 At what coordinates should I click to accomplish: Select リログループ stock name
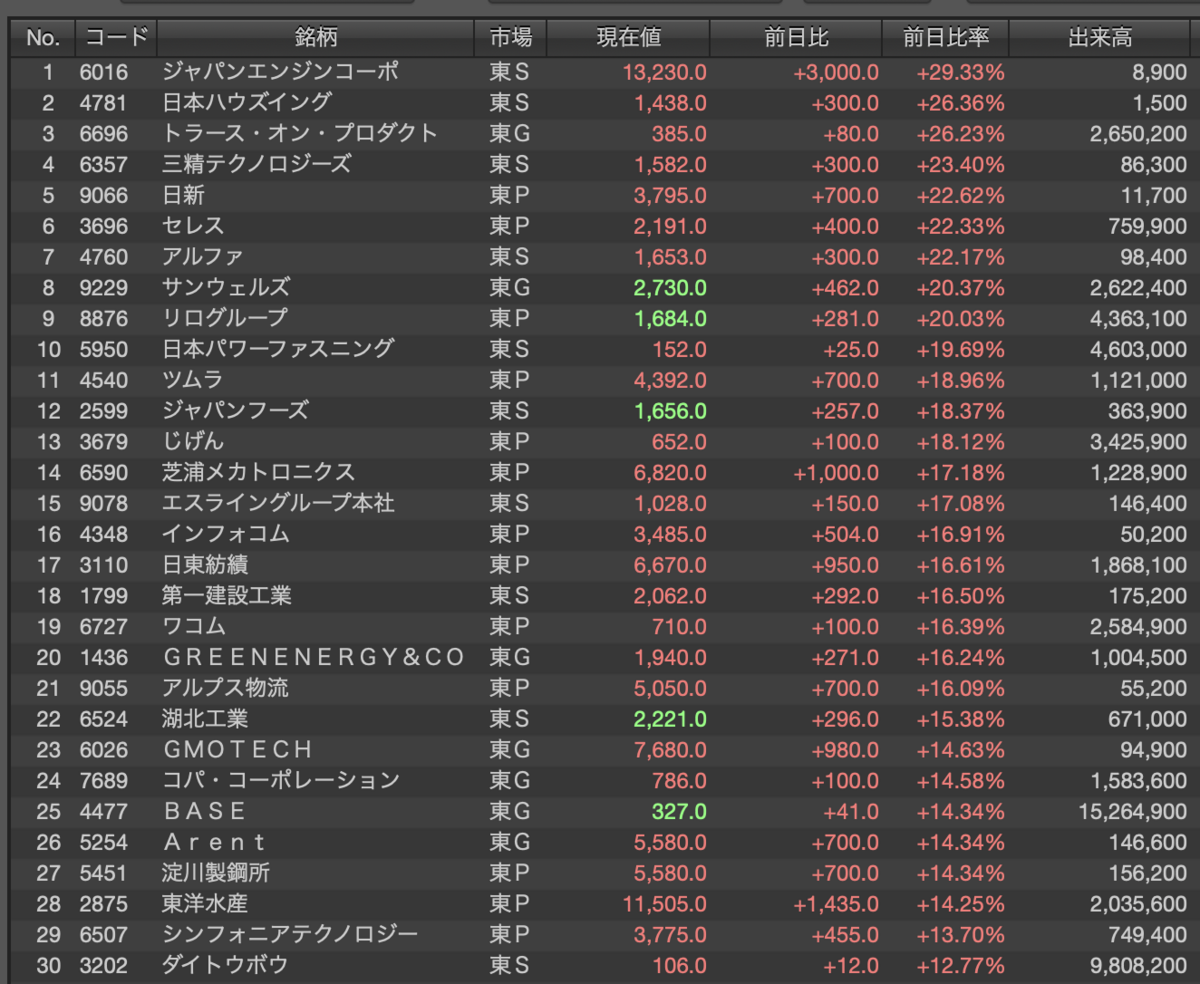coord(225,319)
